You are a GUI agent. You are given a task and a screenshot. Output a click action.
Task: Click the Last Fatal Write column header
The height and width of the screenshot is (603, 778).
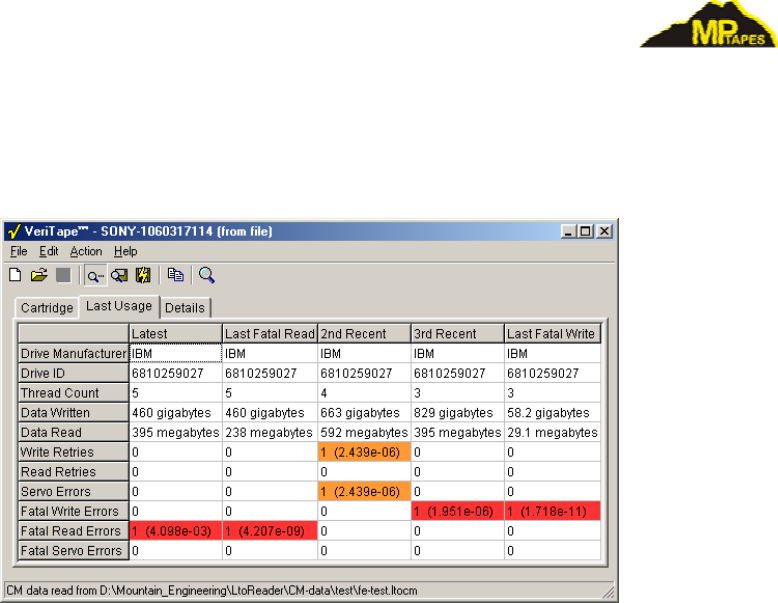pyautogui.click(x=552, y=334)
